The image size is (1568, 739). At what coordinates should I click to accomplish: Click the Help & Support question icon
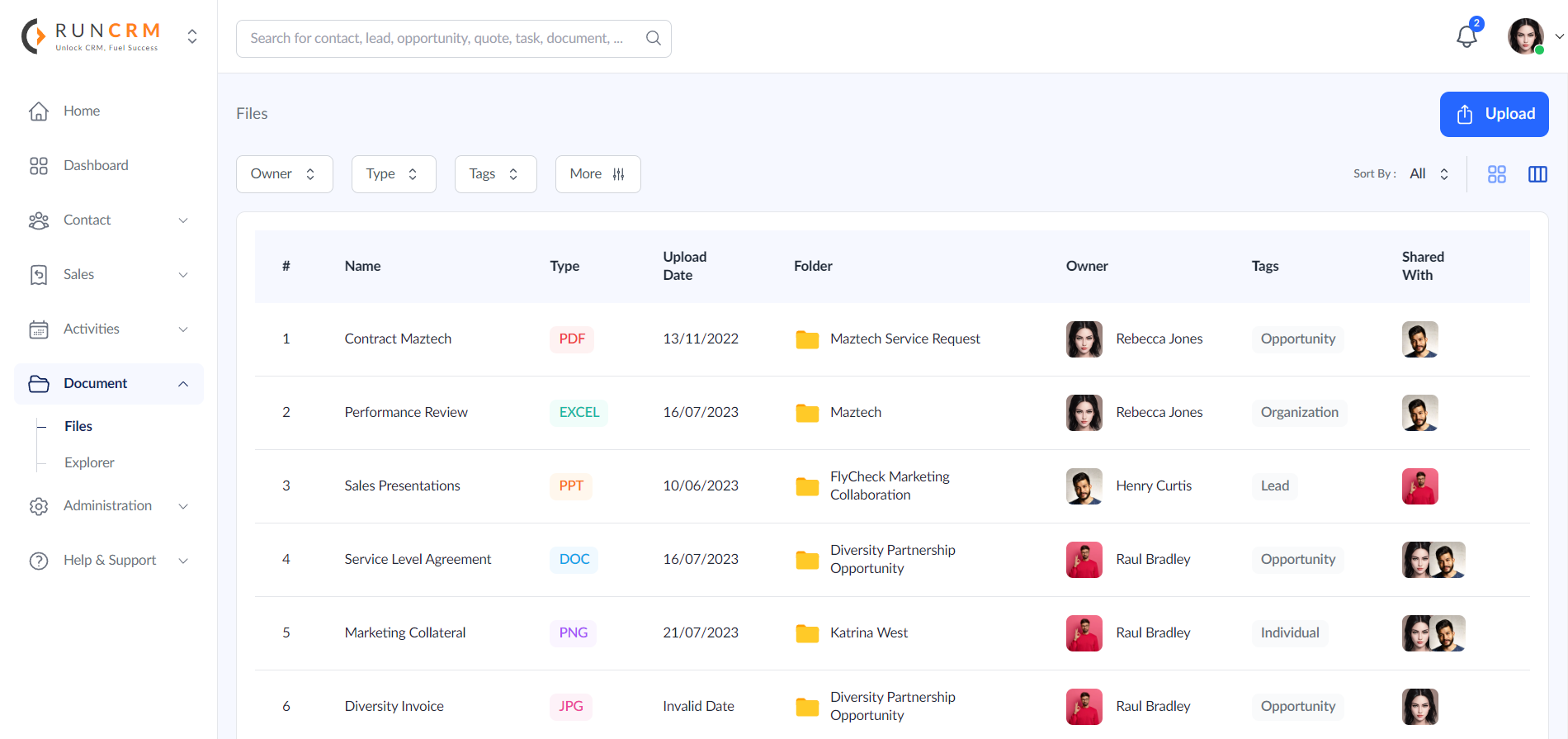click(x=39, y=561)
